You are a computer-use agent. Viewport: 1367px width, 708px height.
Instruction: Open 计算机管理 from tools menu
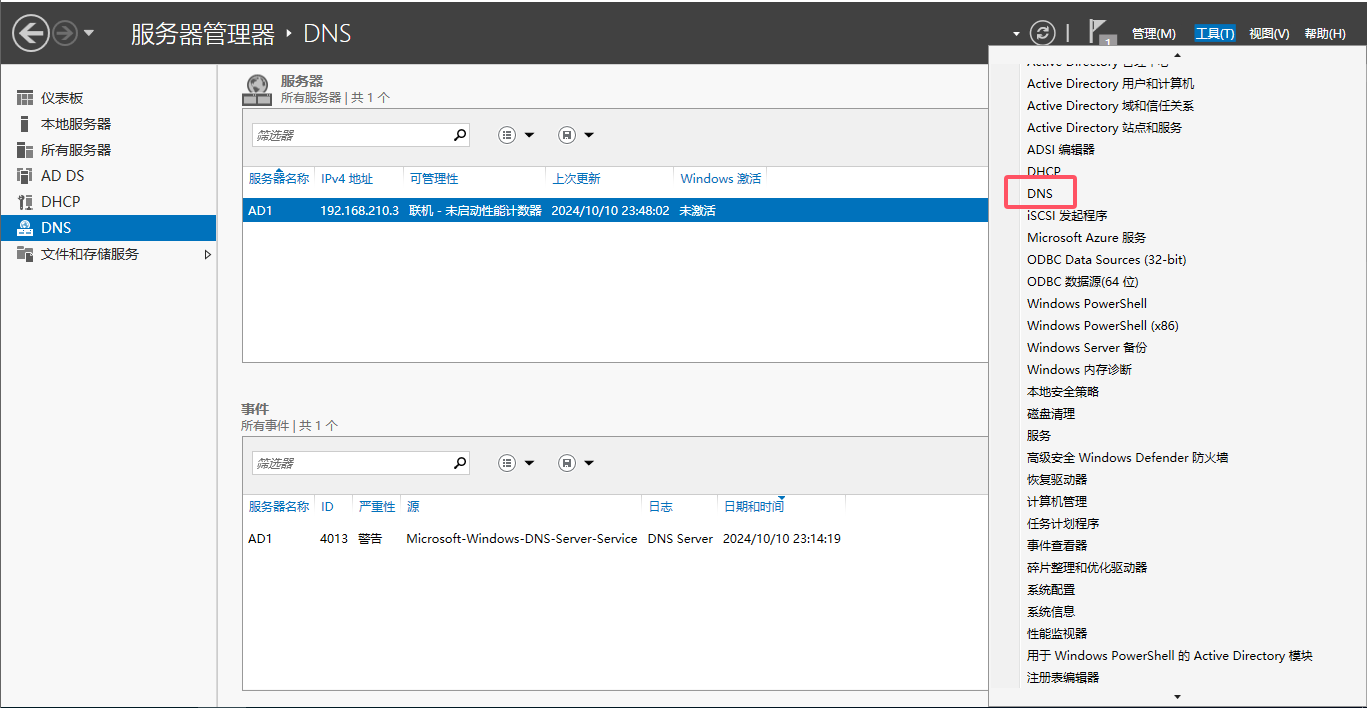[1057, 502]
